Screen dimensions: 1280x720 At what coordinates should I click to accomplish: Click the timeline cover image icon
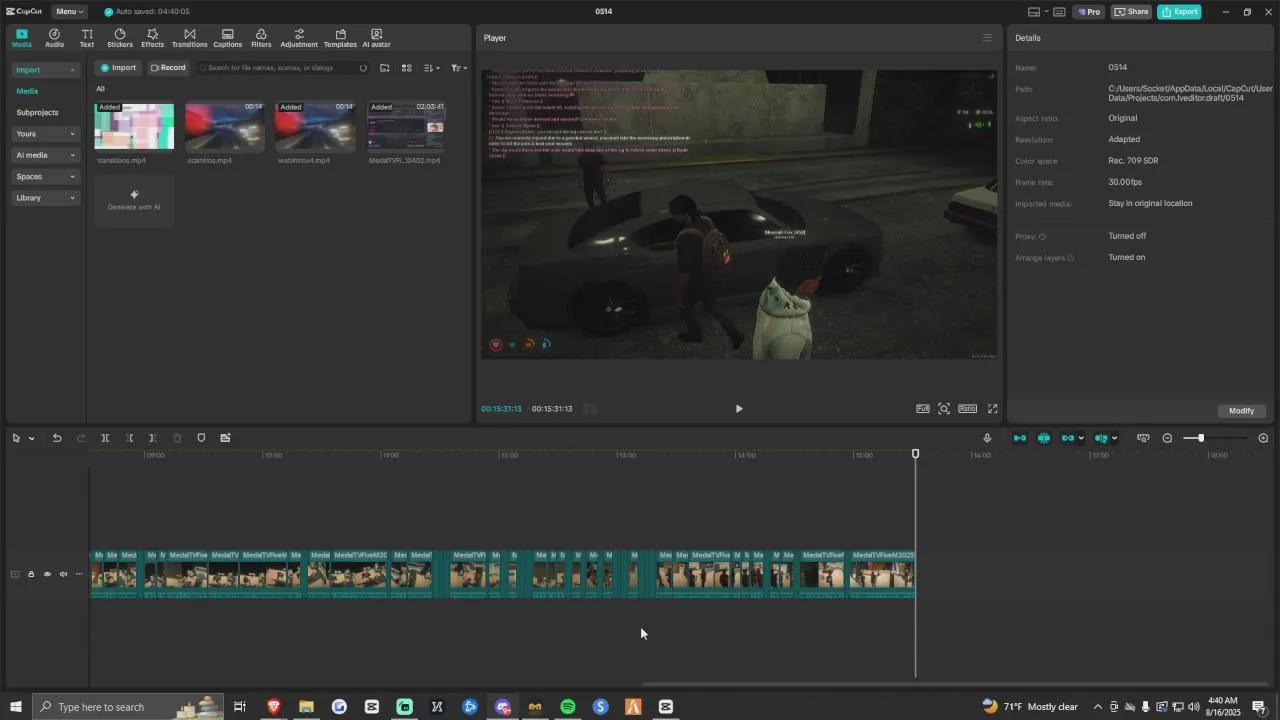(x=225, y=438)
